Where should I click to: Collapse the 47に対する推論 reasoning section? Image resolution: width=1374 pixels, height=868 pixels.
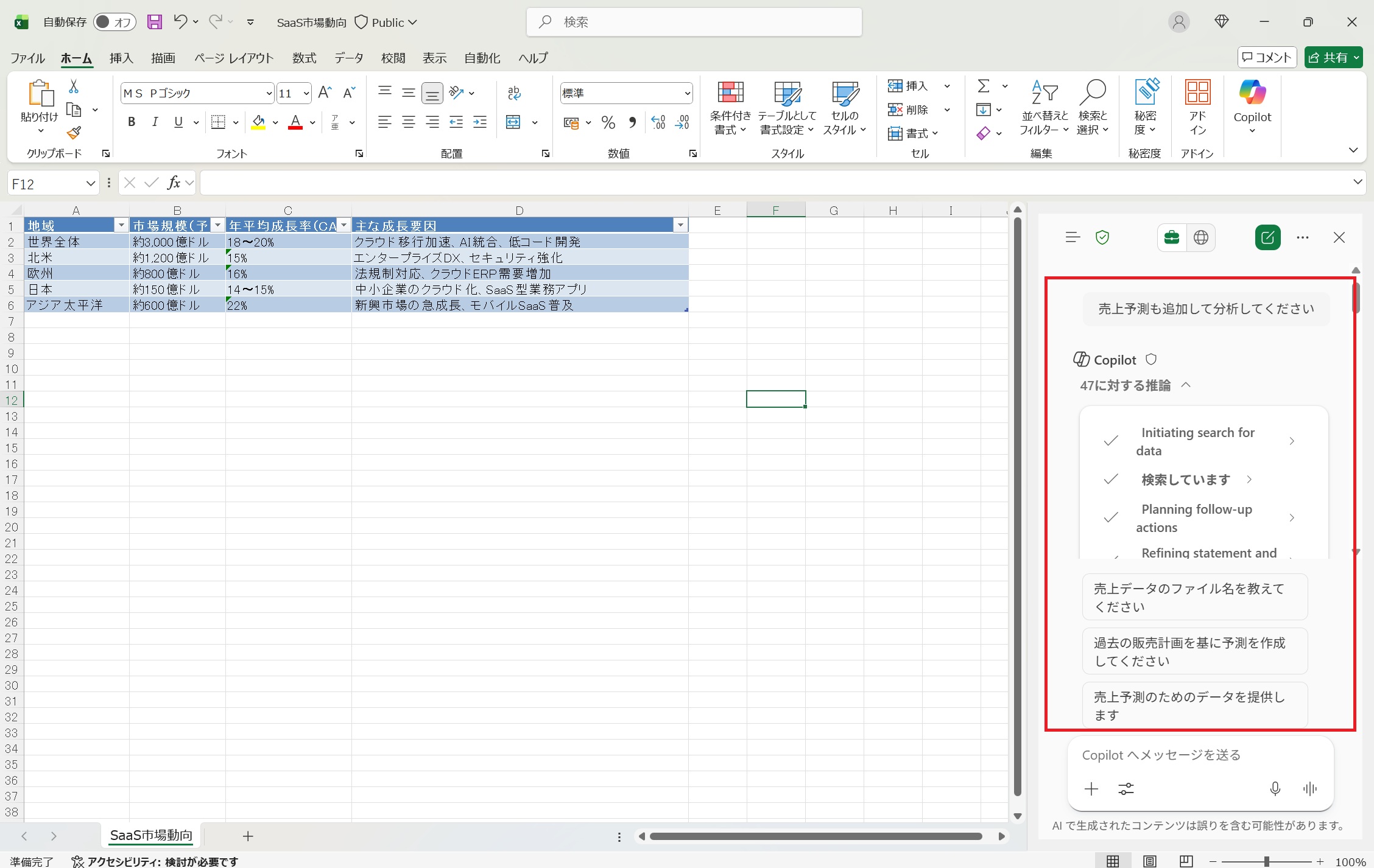coord(1185,385)
